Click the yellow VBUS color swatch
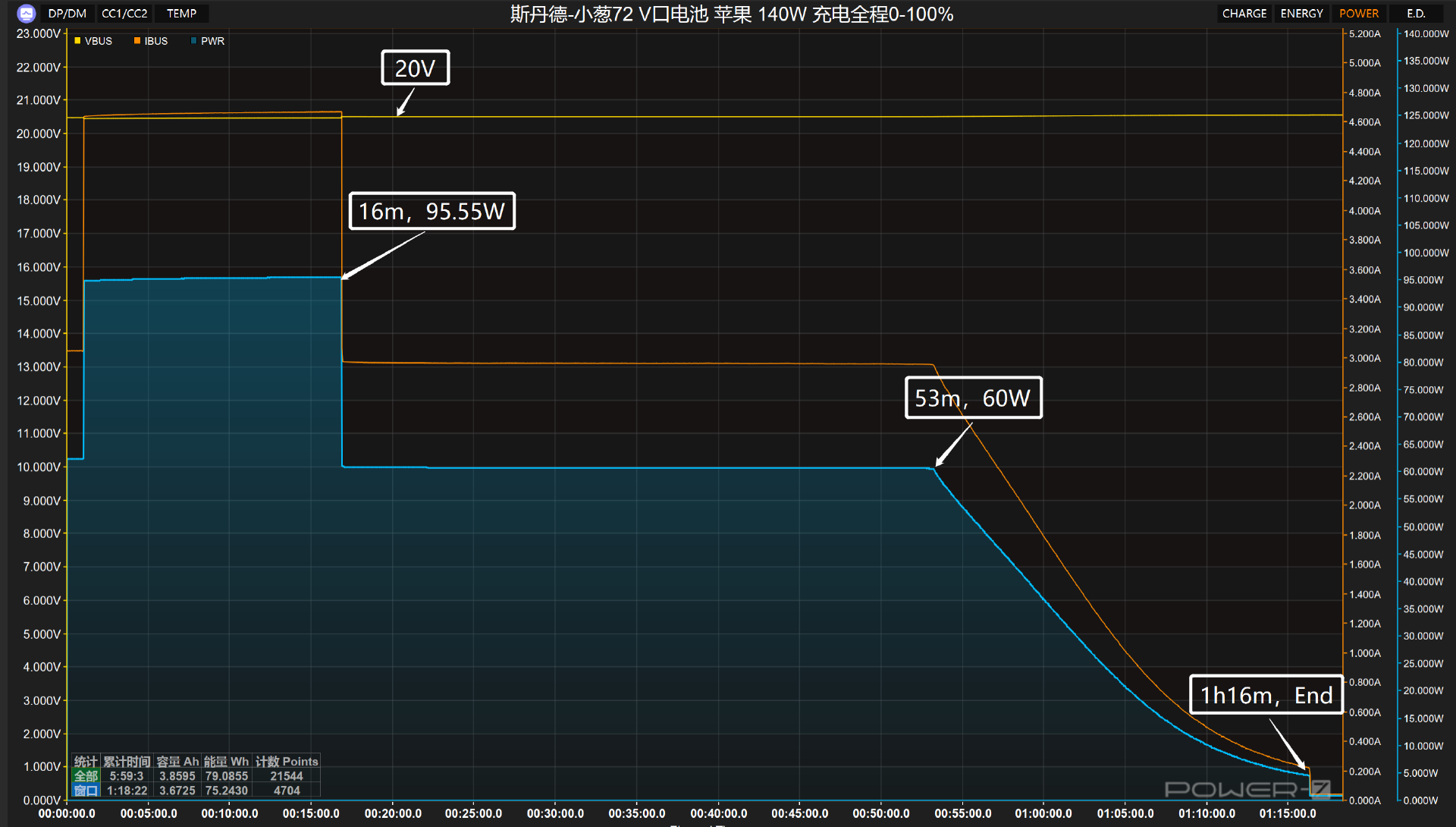This screenshot has height=827, width=1456. (x=77, y=41)
